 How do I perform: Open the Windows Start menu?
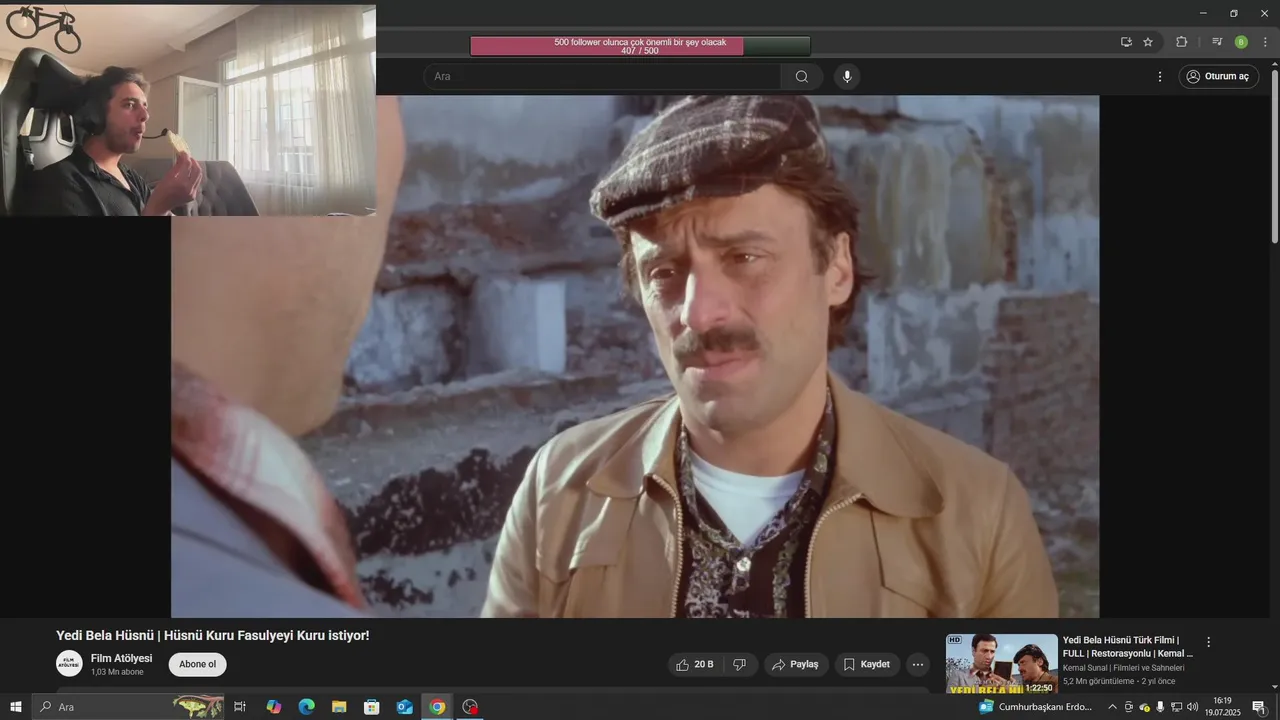15,707
